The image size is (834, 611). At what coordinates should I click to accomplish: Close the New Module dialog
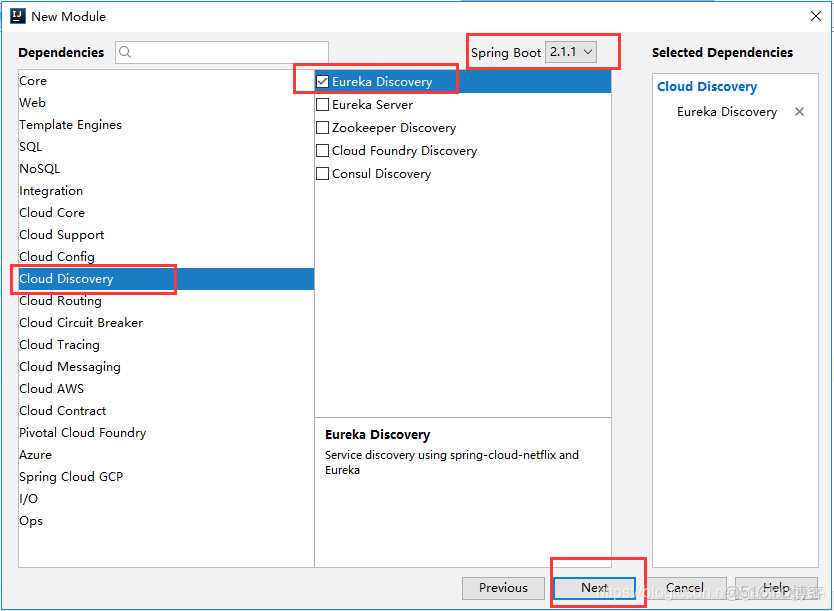(815, 16)
